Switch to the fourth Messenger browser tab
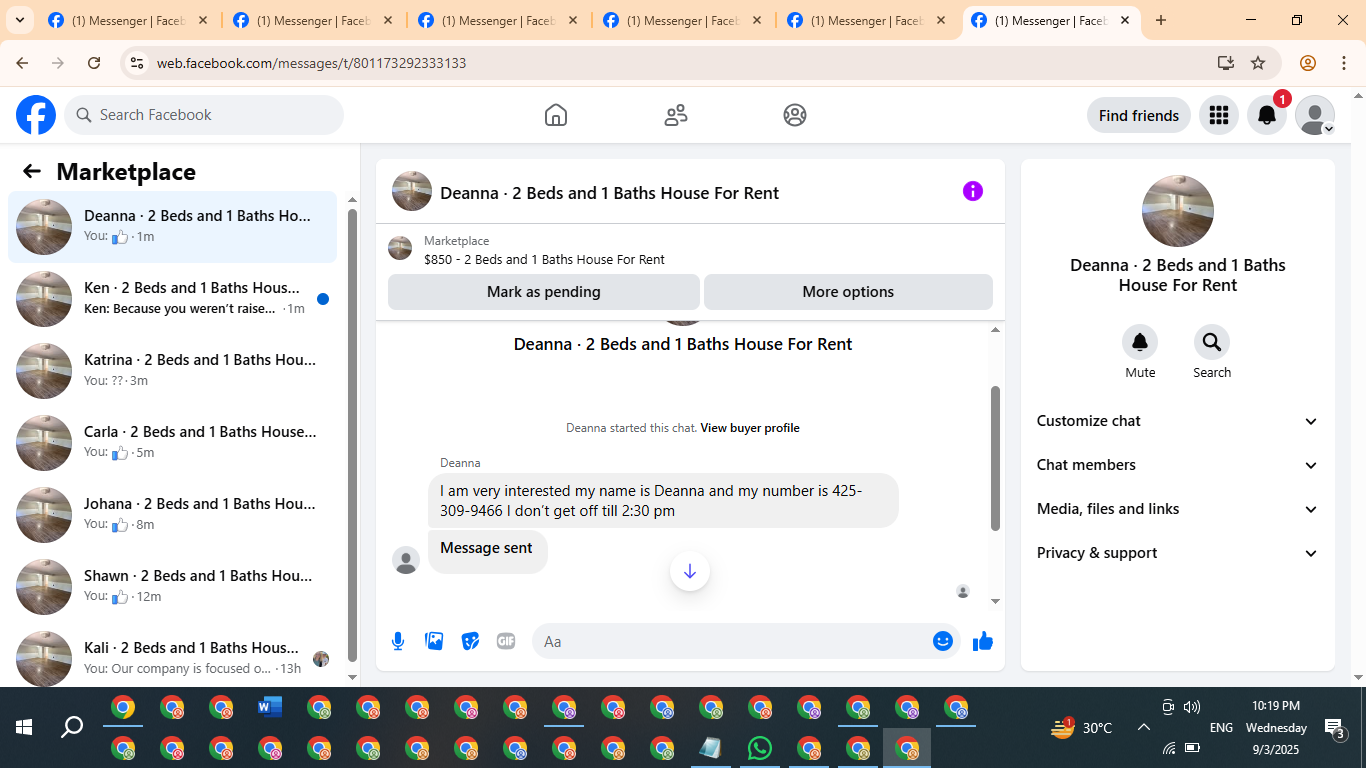Viewport: 1366px width, 768px height. (x=684, y=20)
